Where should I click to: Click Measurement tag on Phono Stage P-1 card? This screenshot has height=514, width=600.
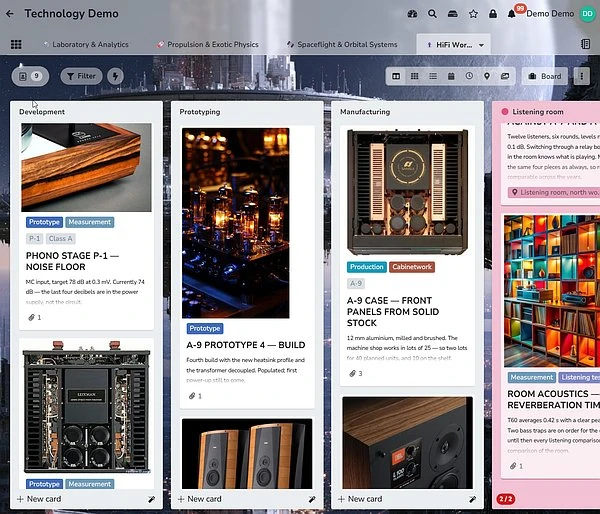90,222
